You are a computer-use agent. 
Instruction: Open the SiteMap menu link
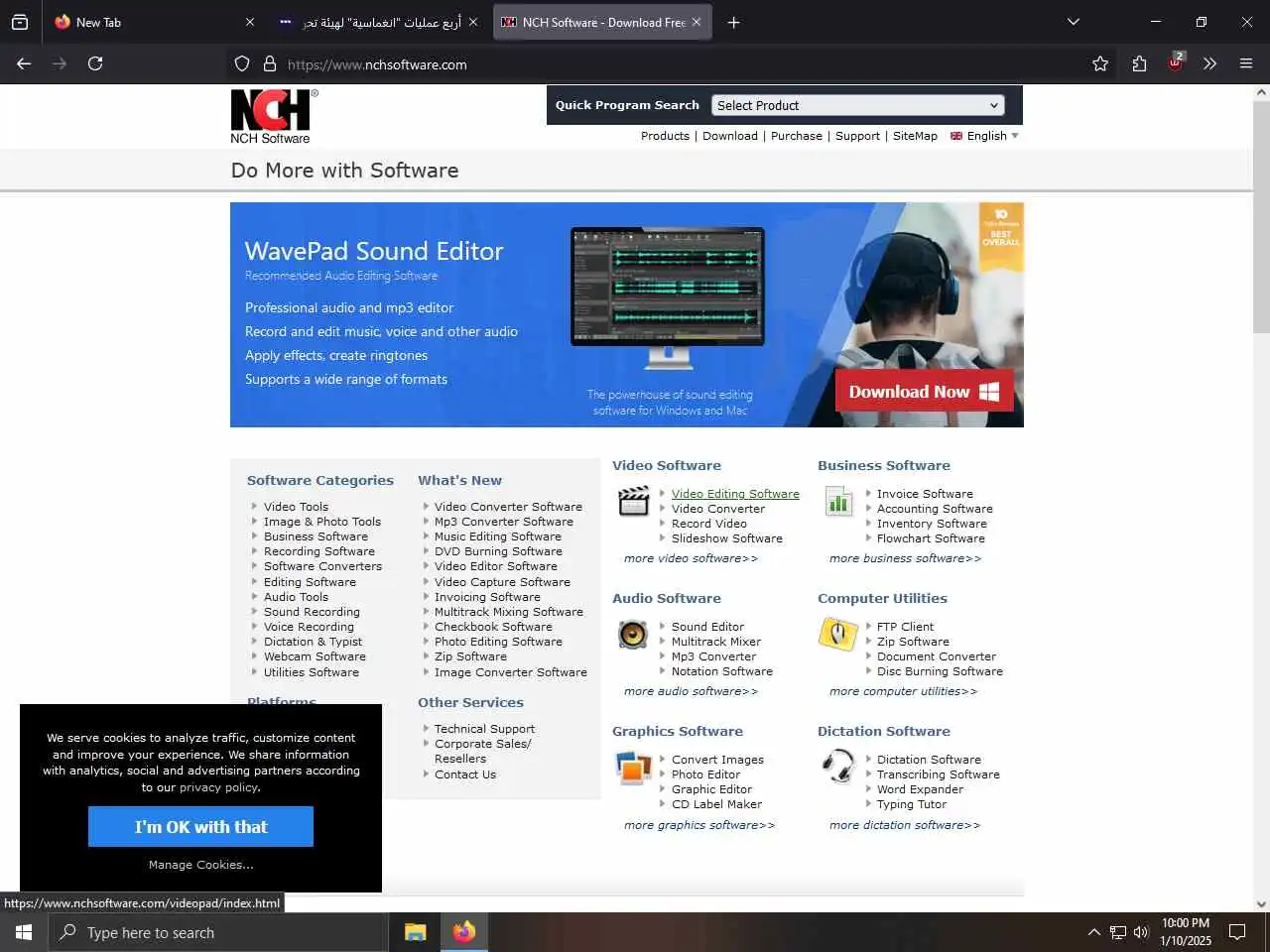click(x=915, y=136)
